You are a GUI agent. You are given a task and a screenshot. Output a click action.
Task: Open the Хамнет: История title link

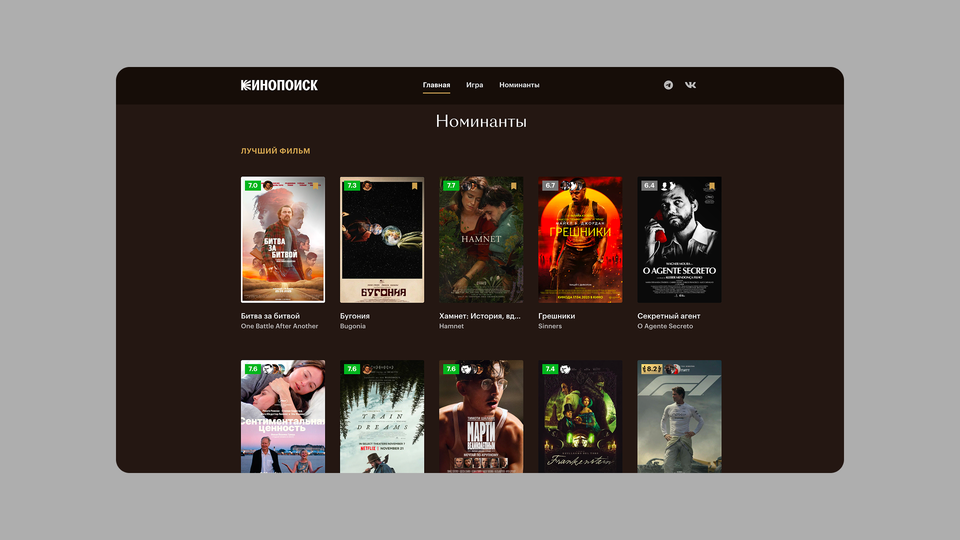479,316
